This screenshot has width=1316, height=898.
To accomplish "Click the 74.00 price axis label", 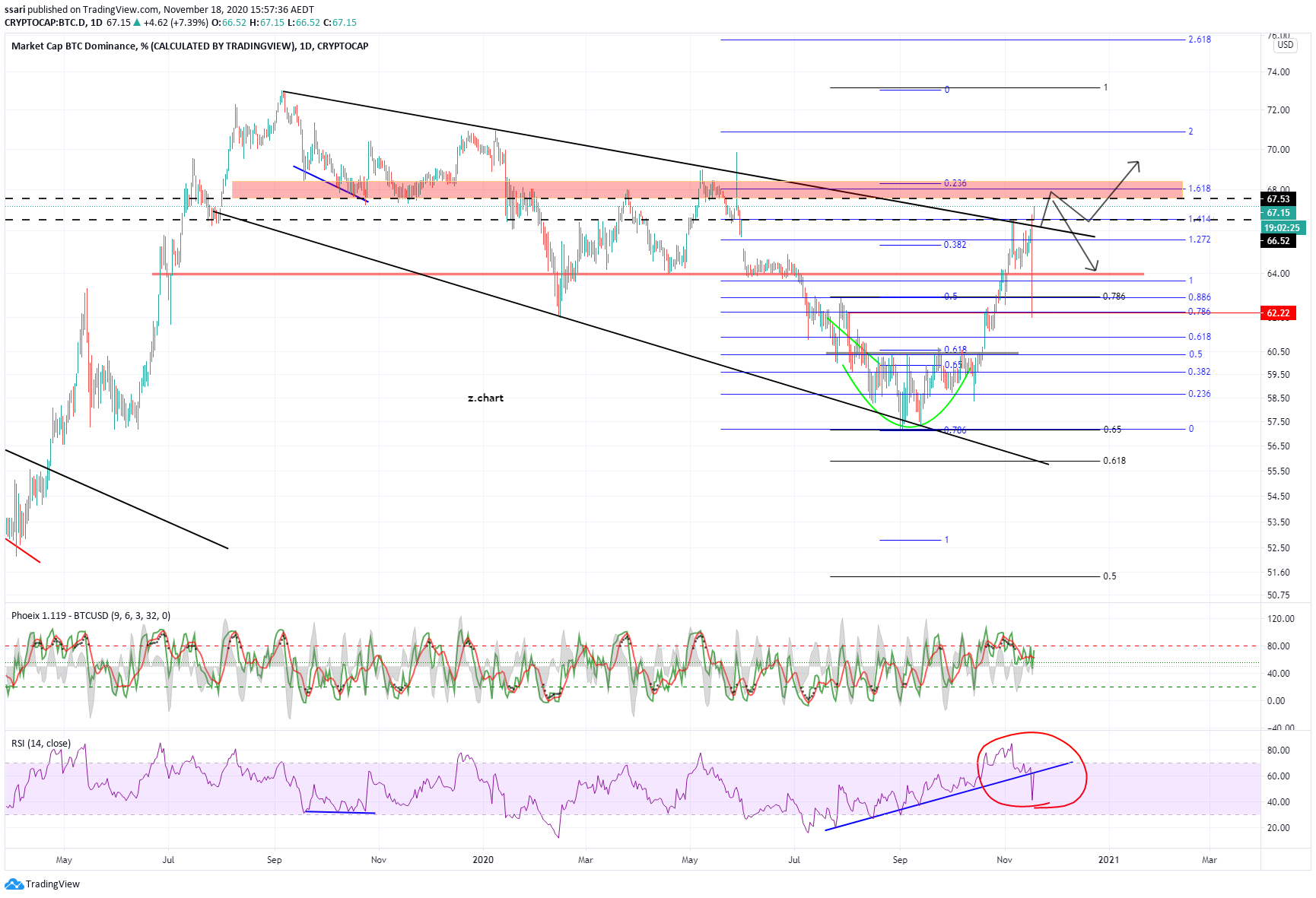I will tap(1279, 72).
